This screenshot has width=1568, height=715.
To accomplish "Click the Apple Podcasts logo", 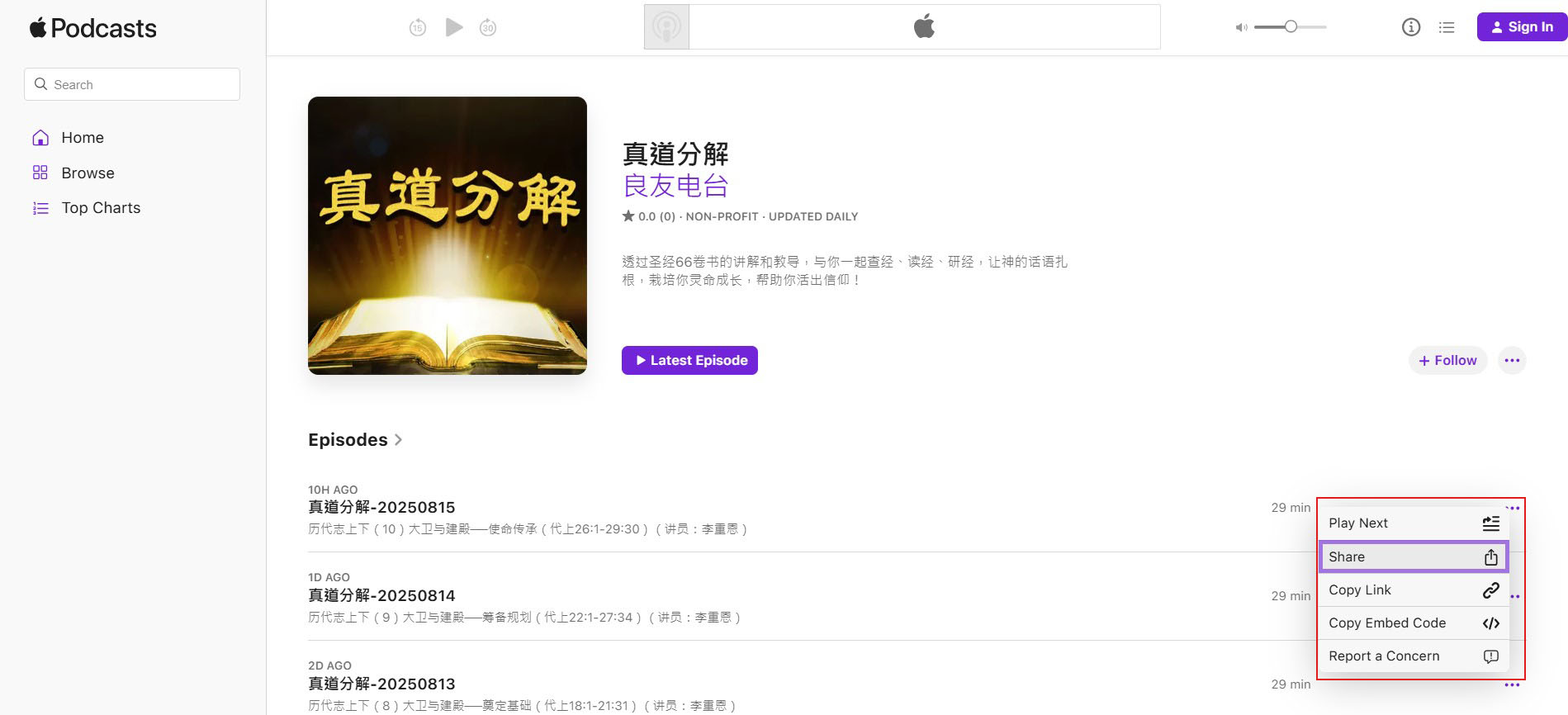I will click(x=93, y=28).
